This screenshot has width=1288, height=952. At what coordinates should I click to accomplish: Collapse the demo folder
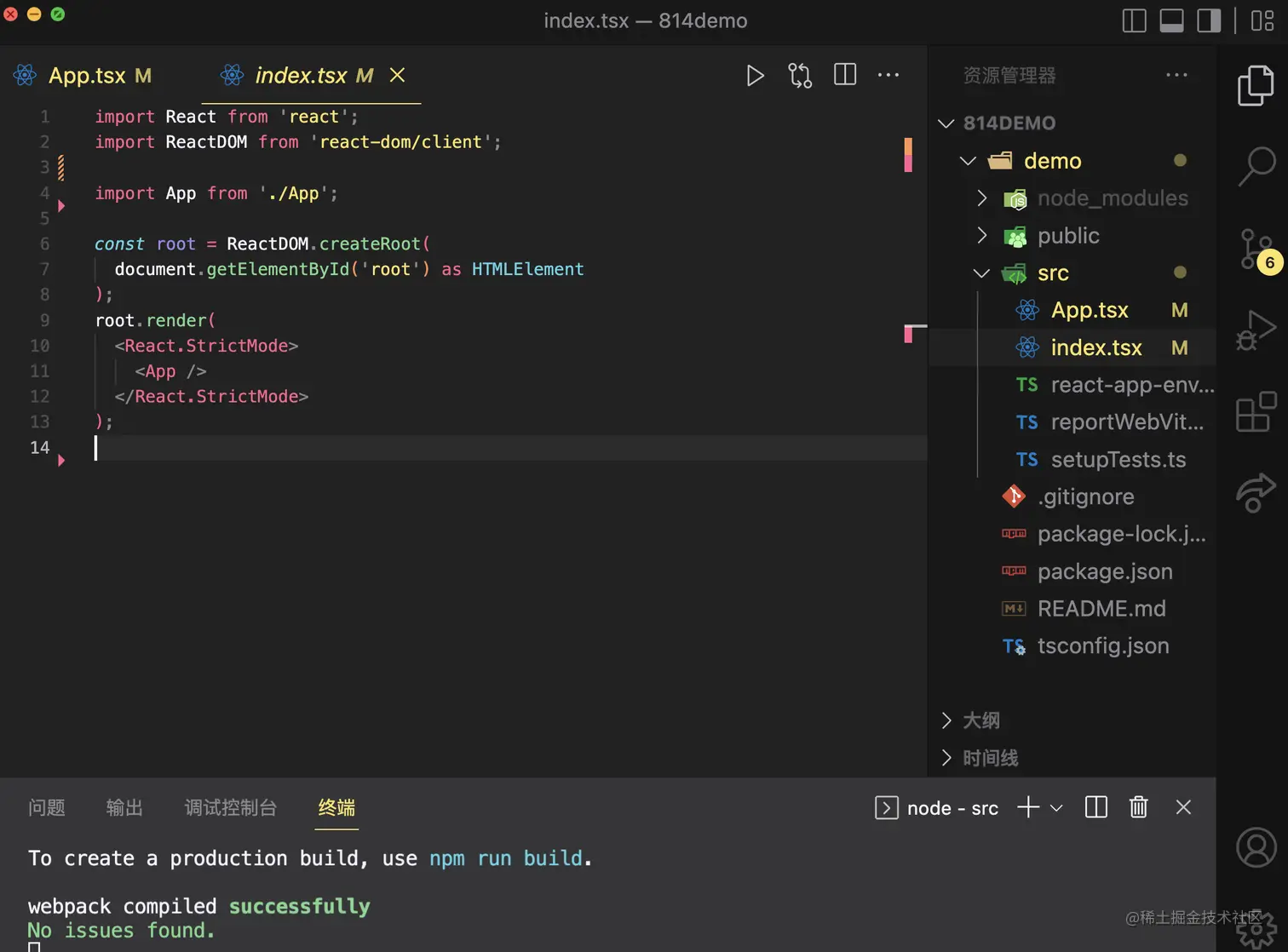pyautogui.click(x=968, y=161)
